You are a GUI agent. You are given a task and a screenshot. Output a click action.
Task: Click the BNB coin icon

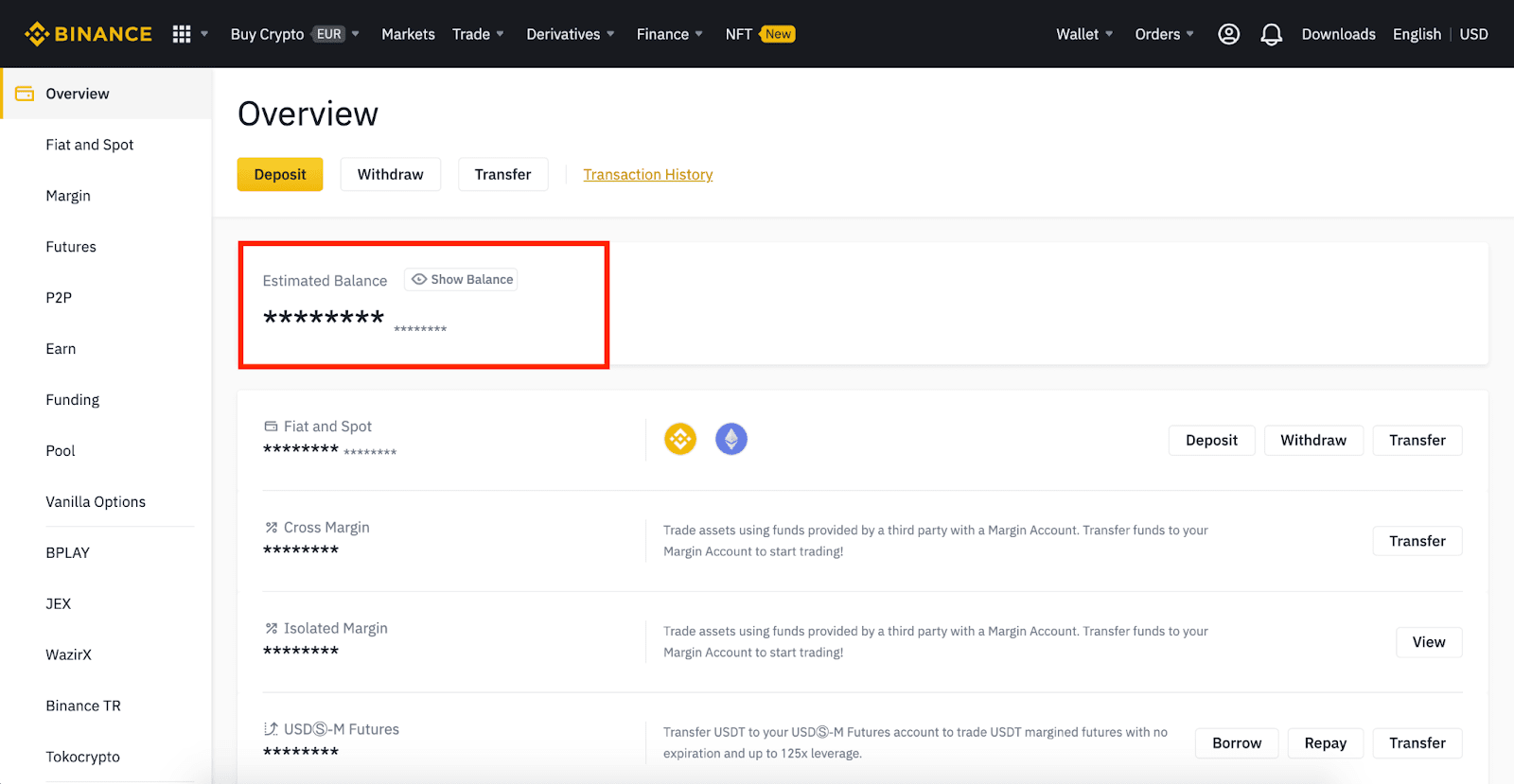pos(680,439)
